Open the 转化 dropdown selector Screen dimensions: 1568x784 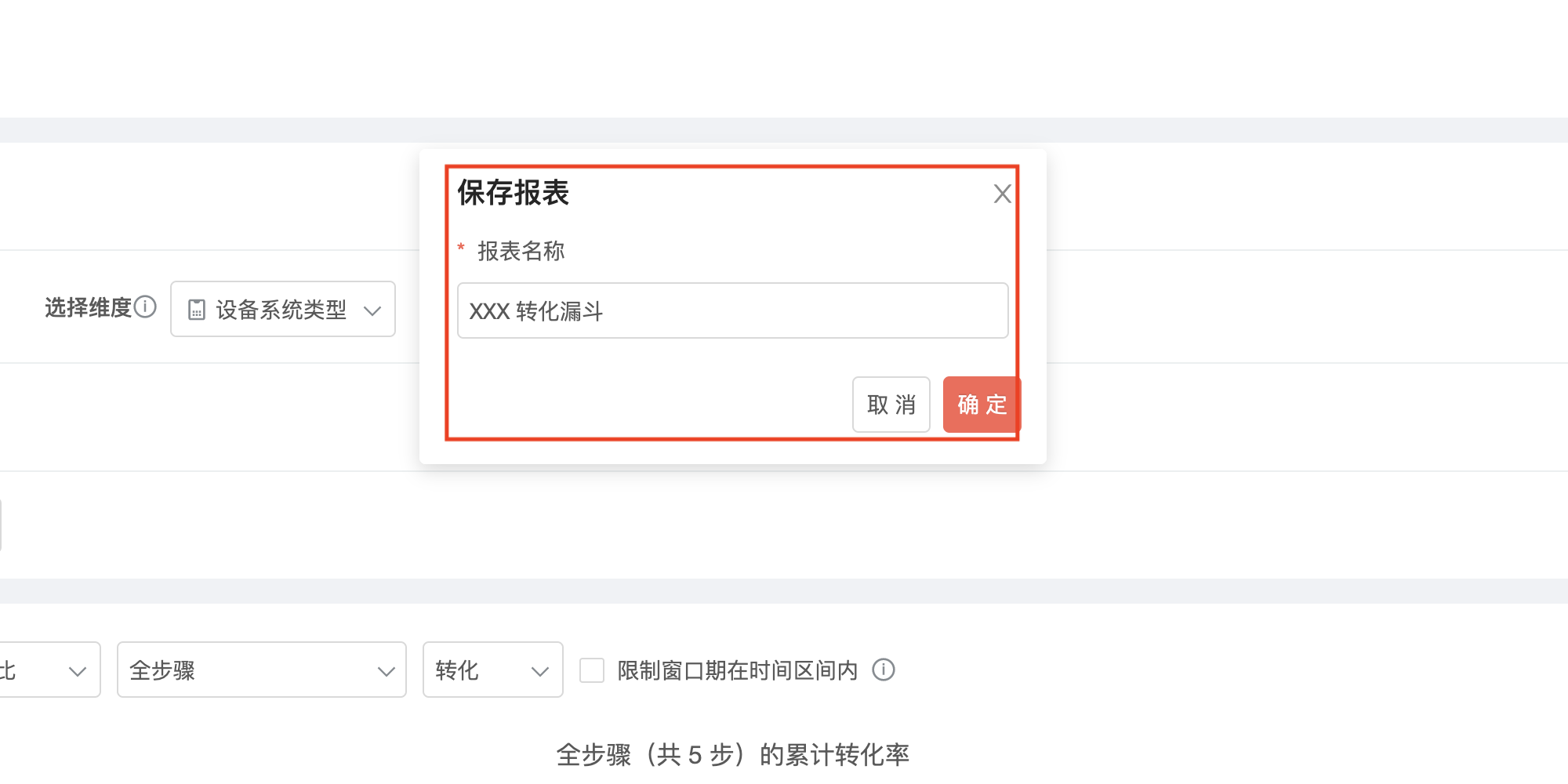pyautogui.click(x=493, y=670)
